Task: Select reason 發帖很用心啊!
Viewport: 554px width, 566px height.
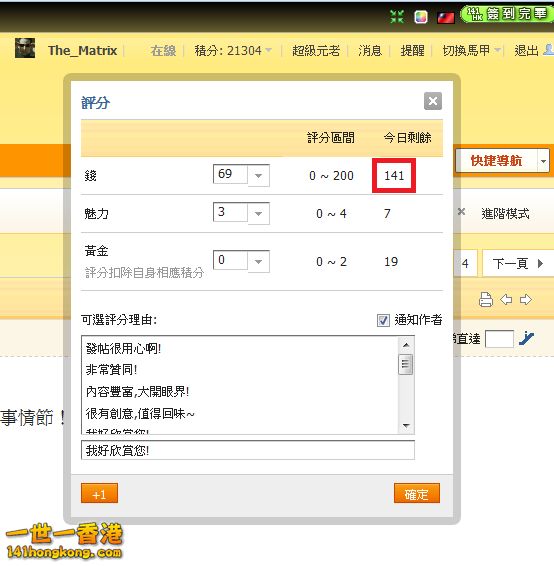Action: tap(123, 349)
